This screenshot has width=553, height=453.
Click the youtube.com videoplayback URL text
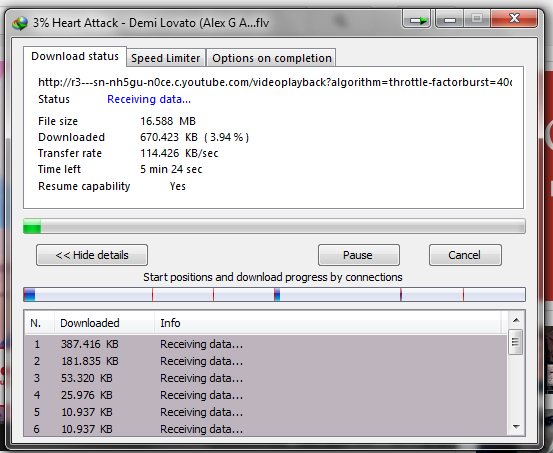coord(275,82)
